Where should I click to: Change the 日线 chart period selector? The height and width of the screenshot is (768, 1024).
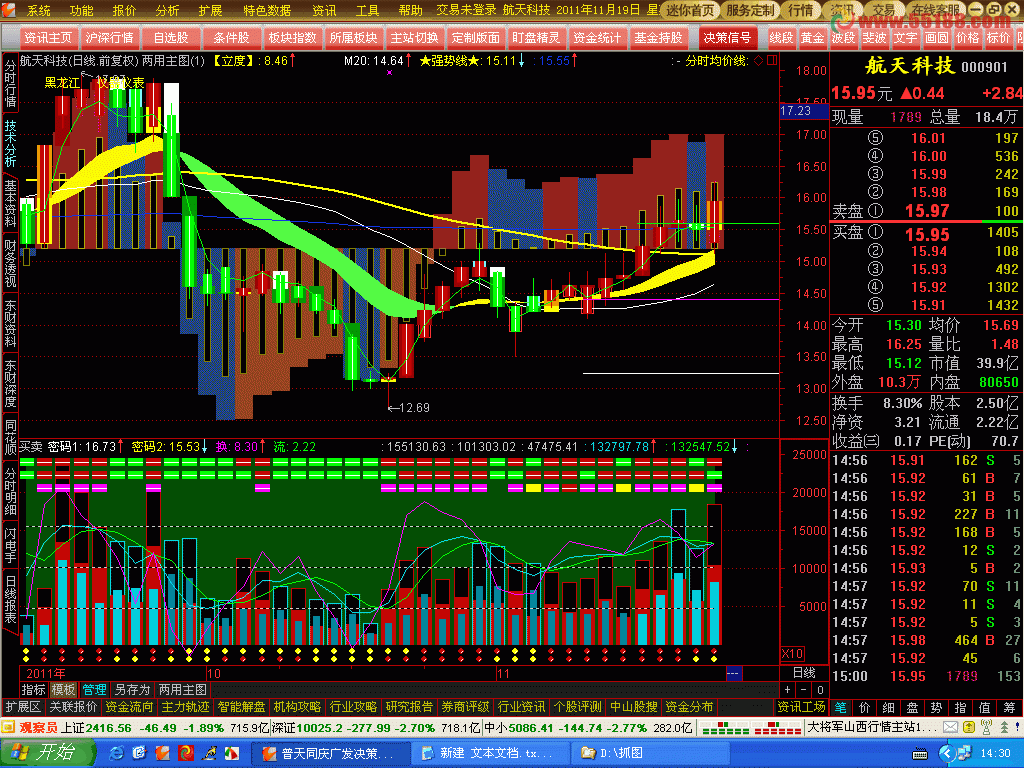tap(804, 673)
